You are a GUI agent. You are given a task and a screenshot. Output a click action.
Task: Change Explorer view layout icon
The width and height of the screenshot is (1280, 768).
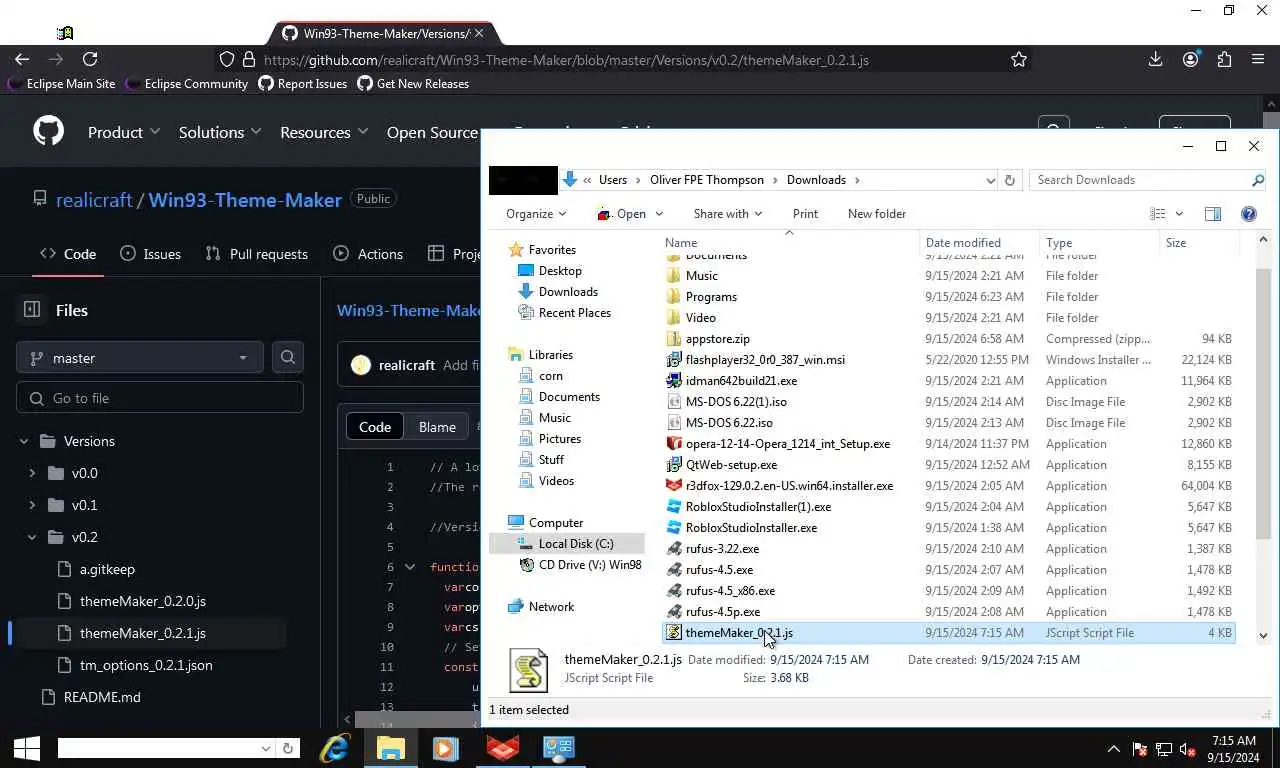1158,213
